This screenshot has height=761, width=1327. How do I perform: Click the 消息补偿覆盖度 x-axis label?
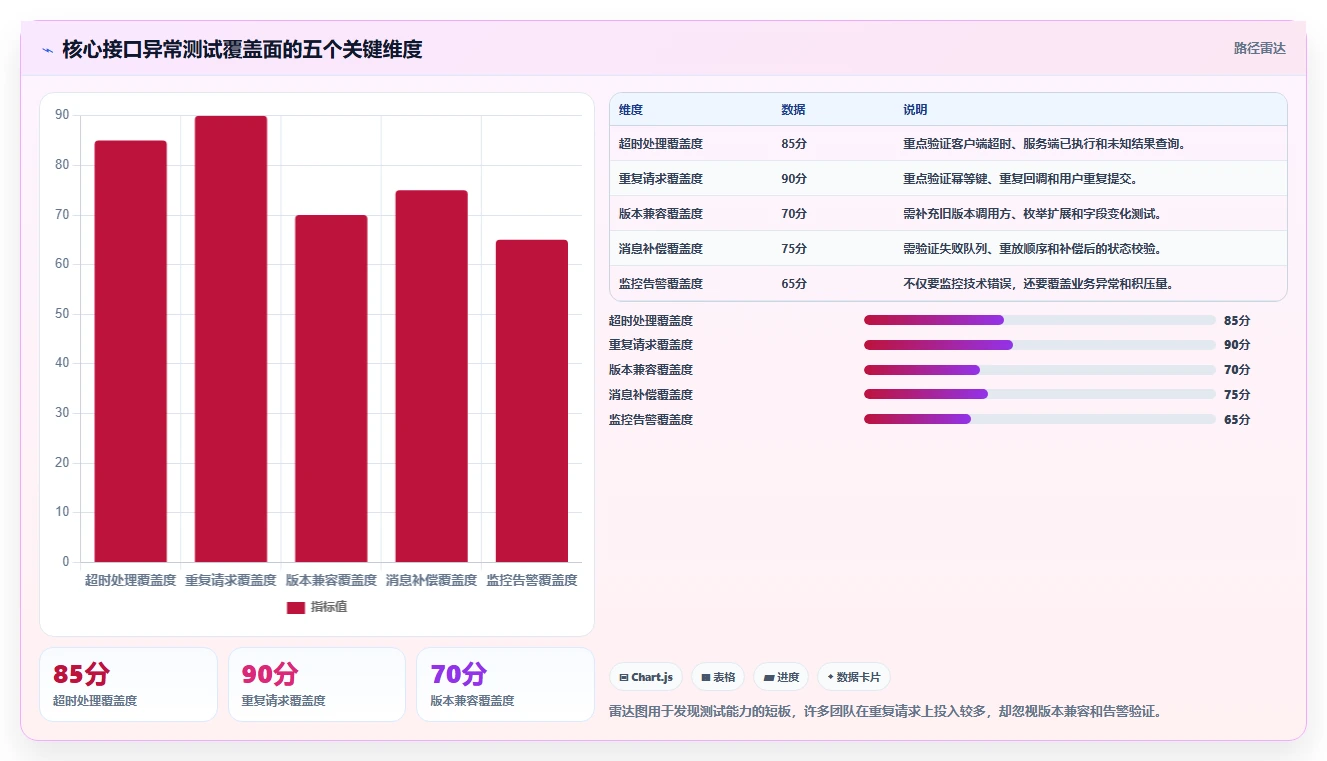431,580
